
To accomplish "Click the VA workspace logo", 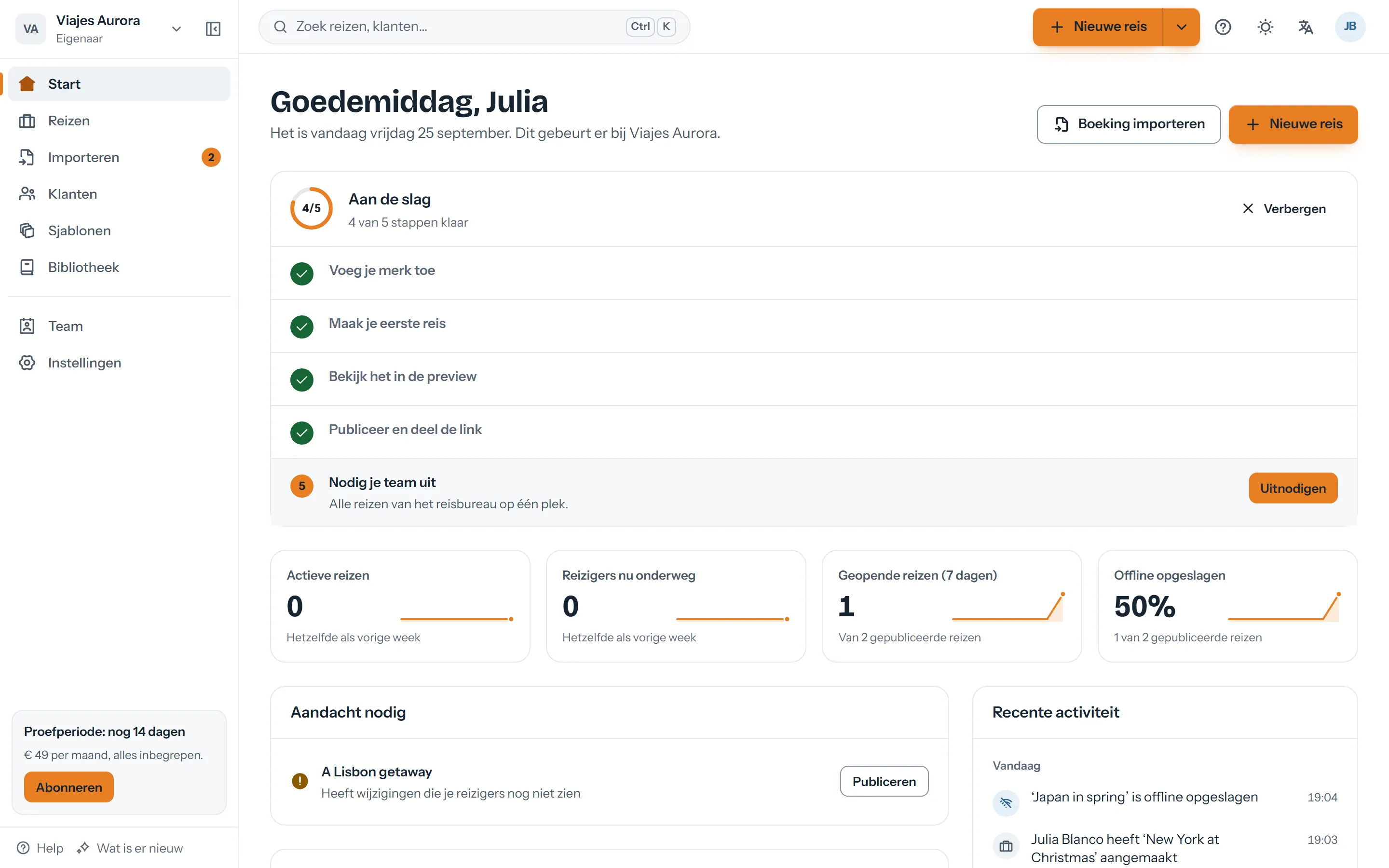I will (x=30, y=29).
